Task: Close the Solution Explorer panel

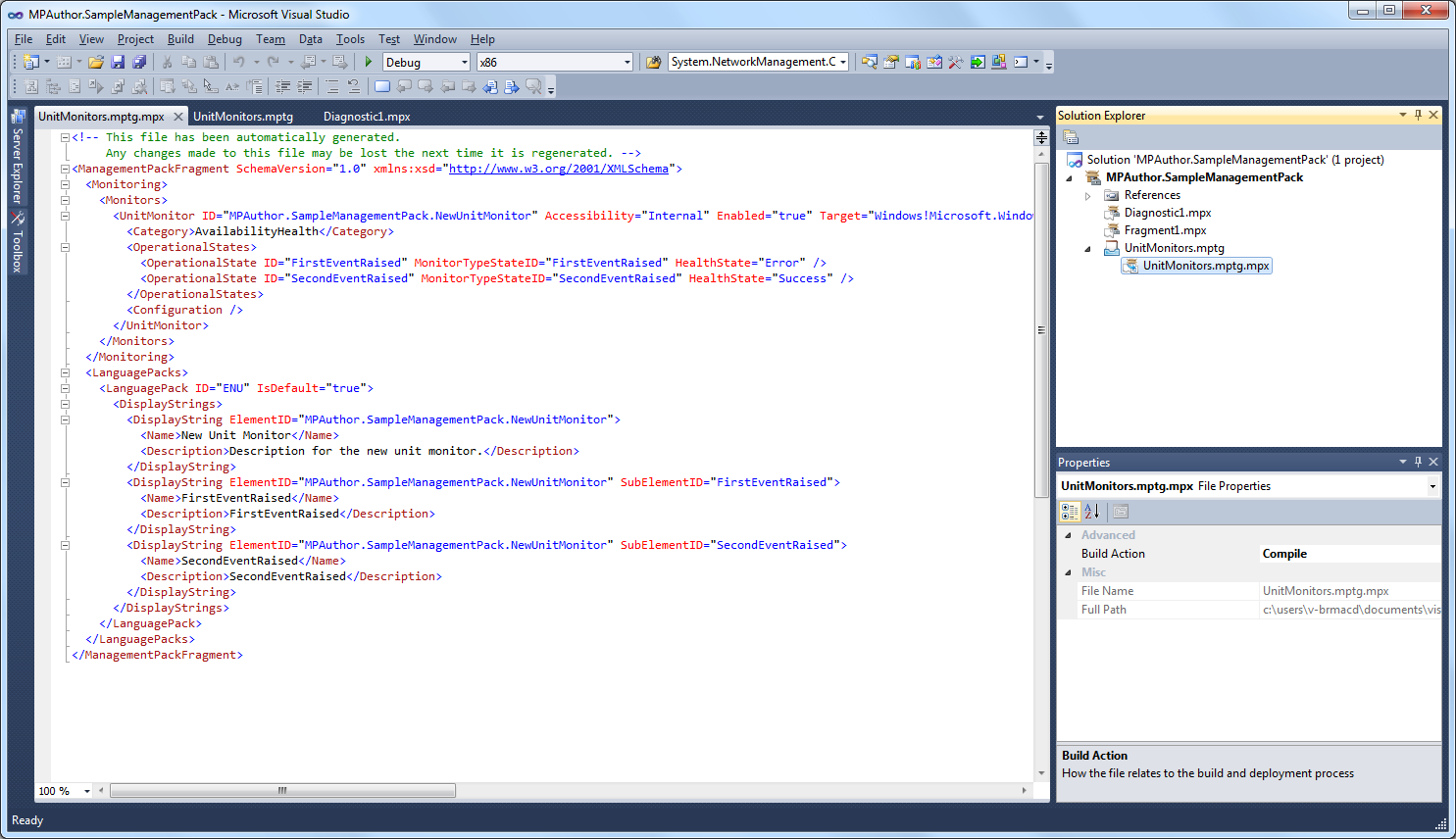Action: pyautogui.click(x=1433, y=115)
